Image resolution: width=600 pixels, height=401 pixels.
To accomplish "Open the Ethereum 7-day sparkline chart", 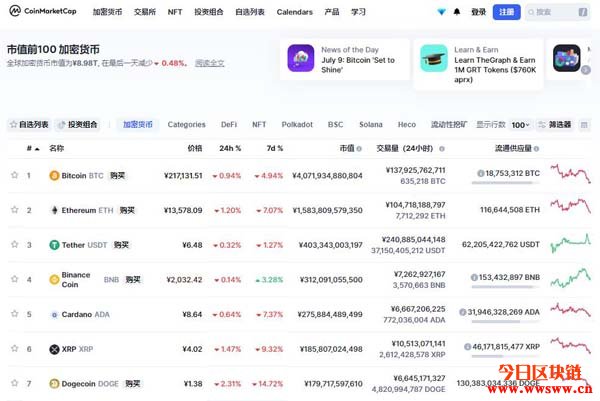I will [x=571, y=206].
